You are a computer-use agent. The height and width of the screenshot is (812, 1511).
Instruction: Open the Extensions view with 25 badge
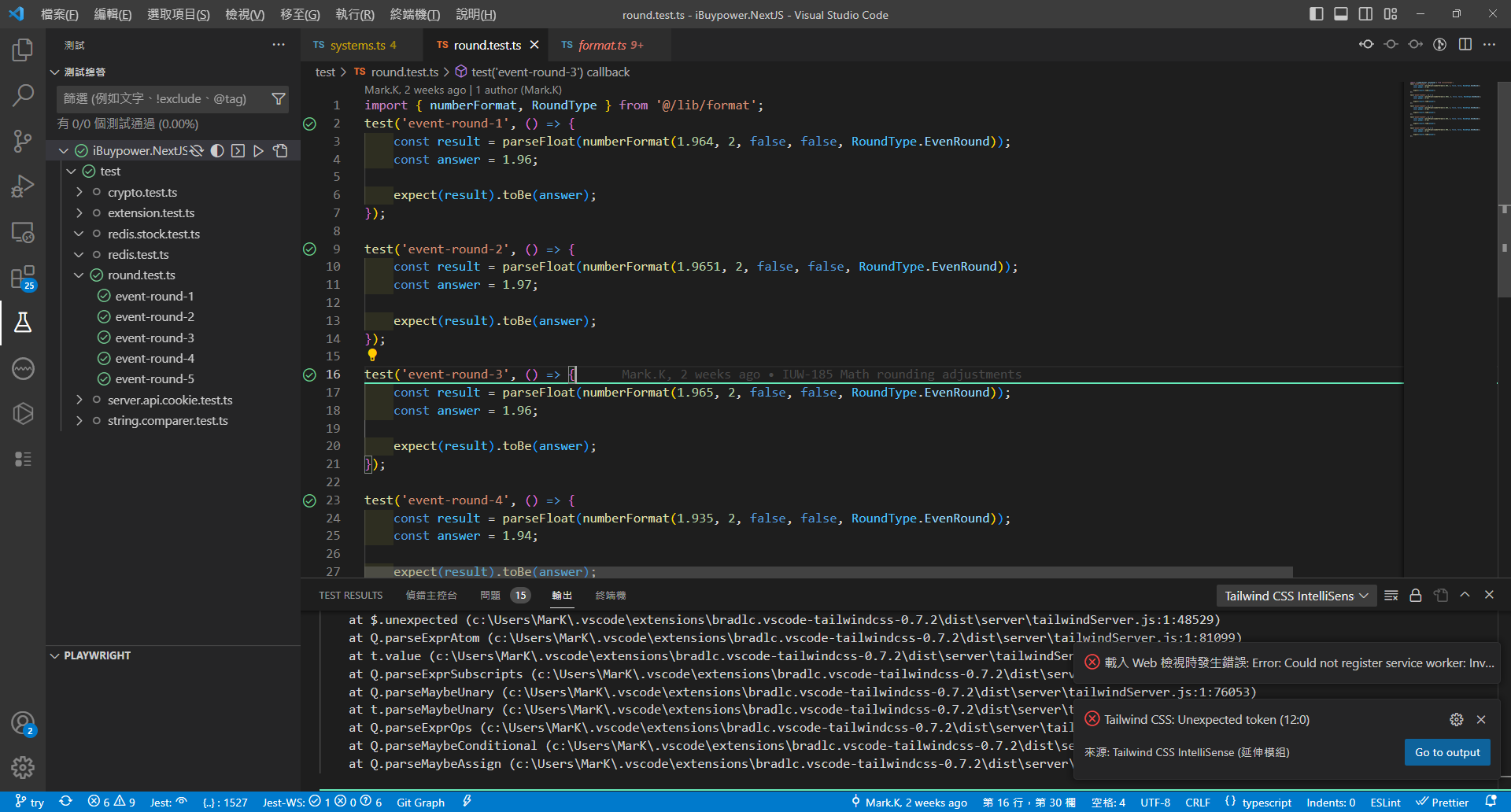(23, 277)
